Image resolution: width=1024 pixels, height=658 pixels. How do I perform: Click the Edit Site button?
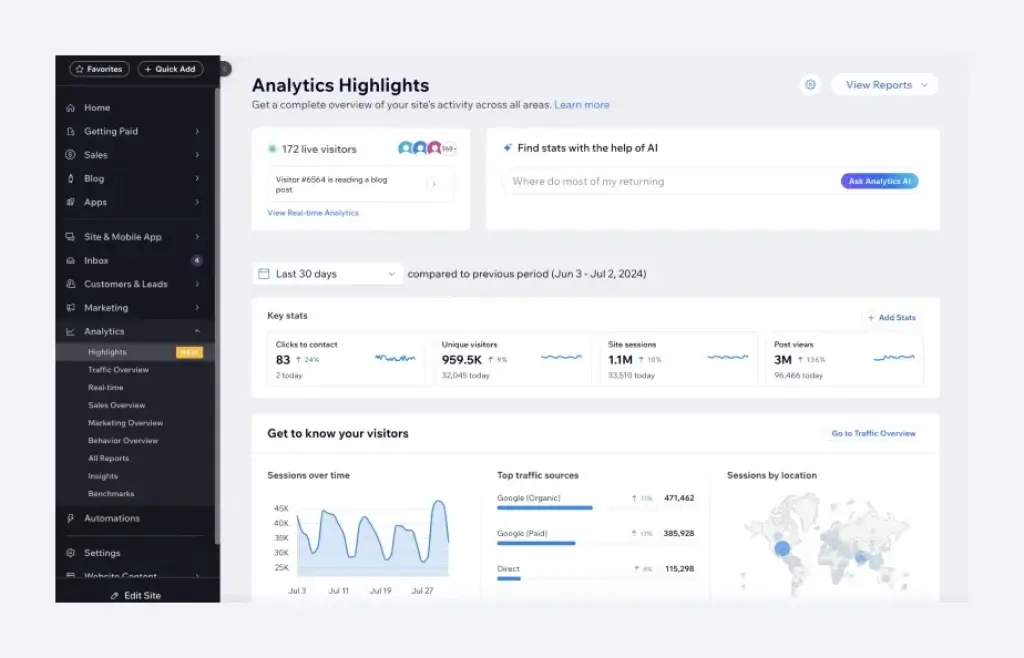coord(136,595)
